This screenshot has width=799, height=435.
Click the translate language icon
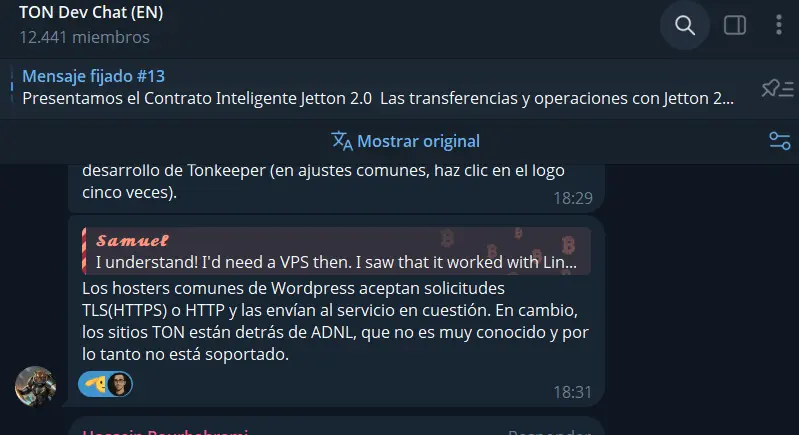[x=341, y=141]
